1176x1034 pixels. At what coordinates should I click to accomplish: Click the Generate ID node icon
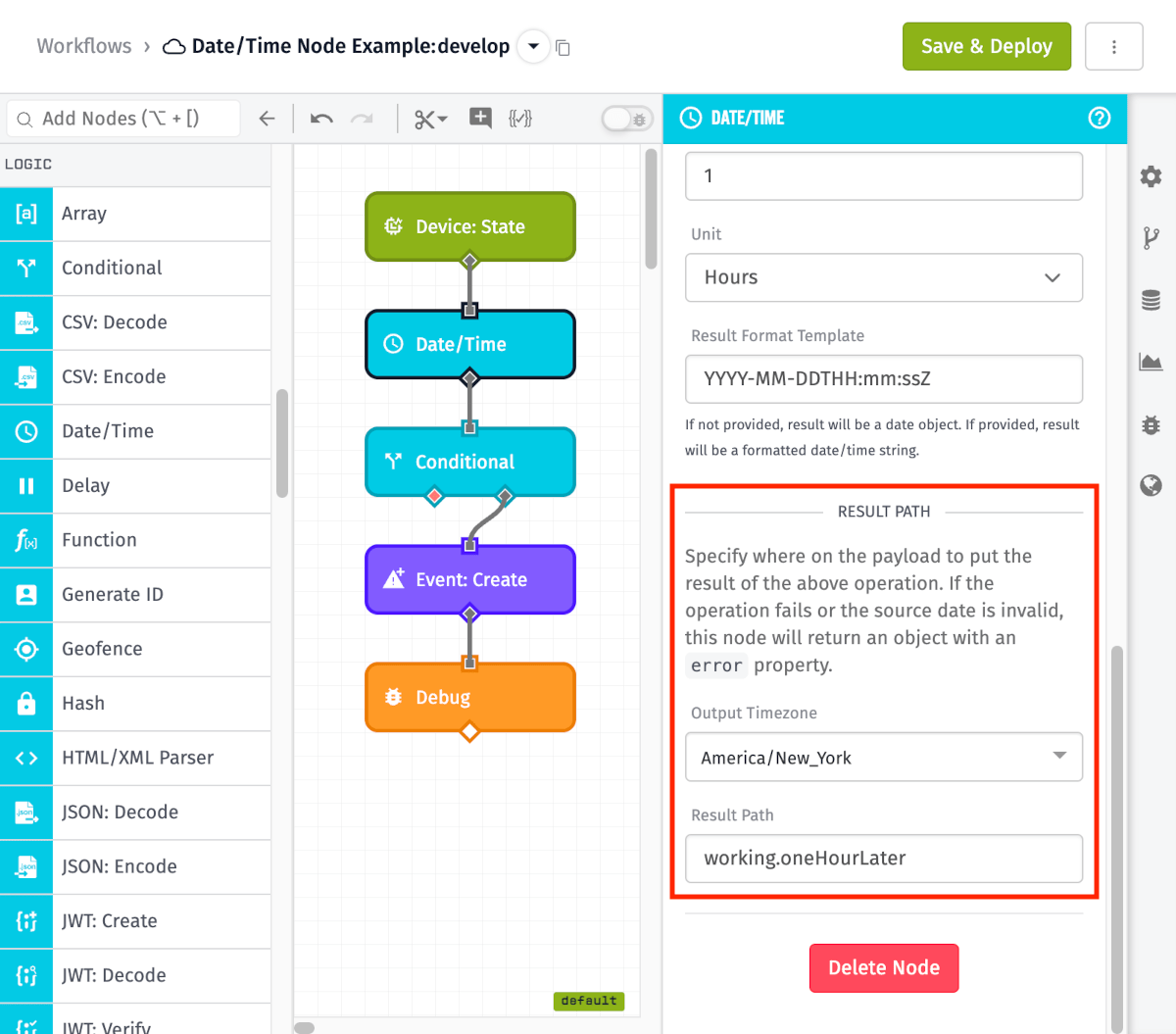26,594
